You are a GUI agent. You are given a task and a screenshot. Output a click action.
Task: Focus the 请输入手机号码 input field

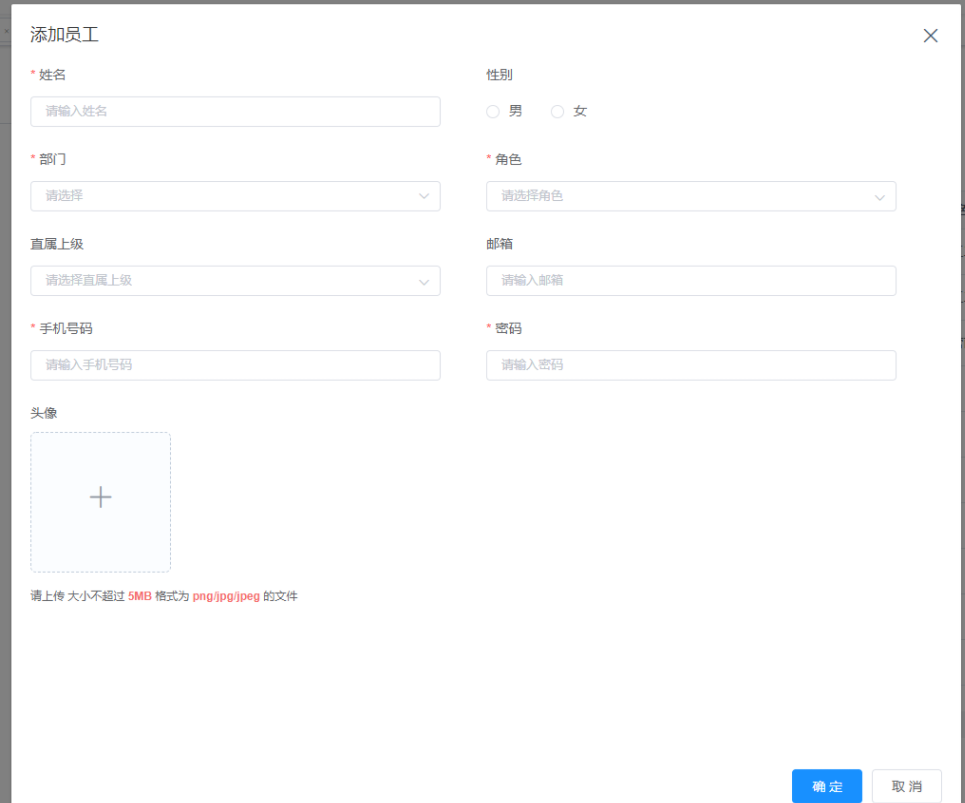tap(235, 365)
